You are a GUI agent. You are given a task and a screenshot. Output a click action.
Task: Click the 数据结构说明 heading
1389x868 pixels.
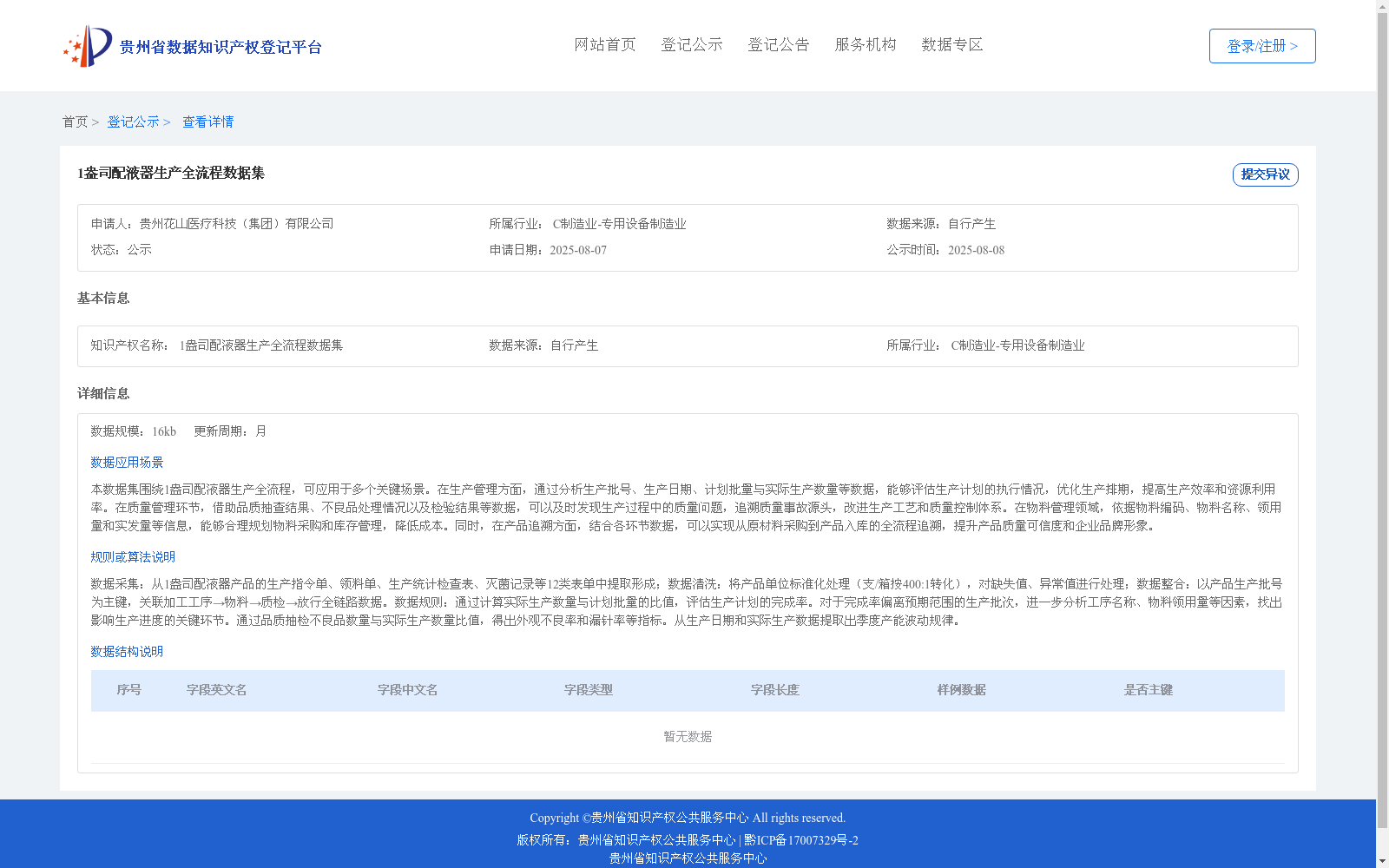tap(127, 652)
